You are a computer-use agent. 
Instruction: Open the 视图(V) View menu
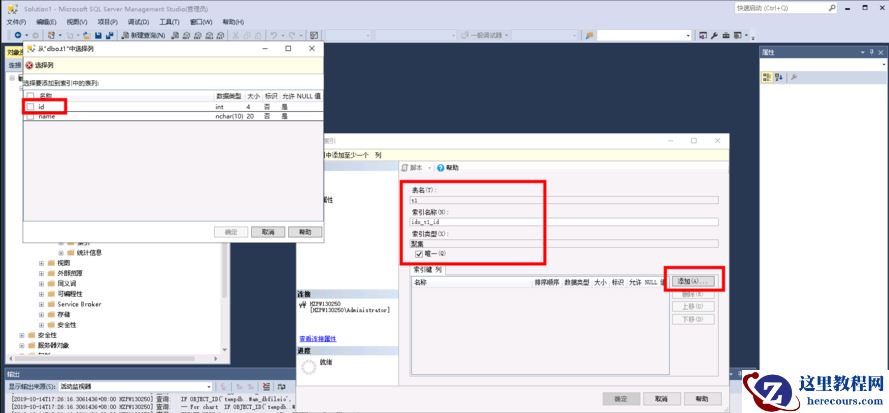click(77, 22)
